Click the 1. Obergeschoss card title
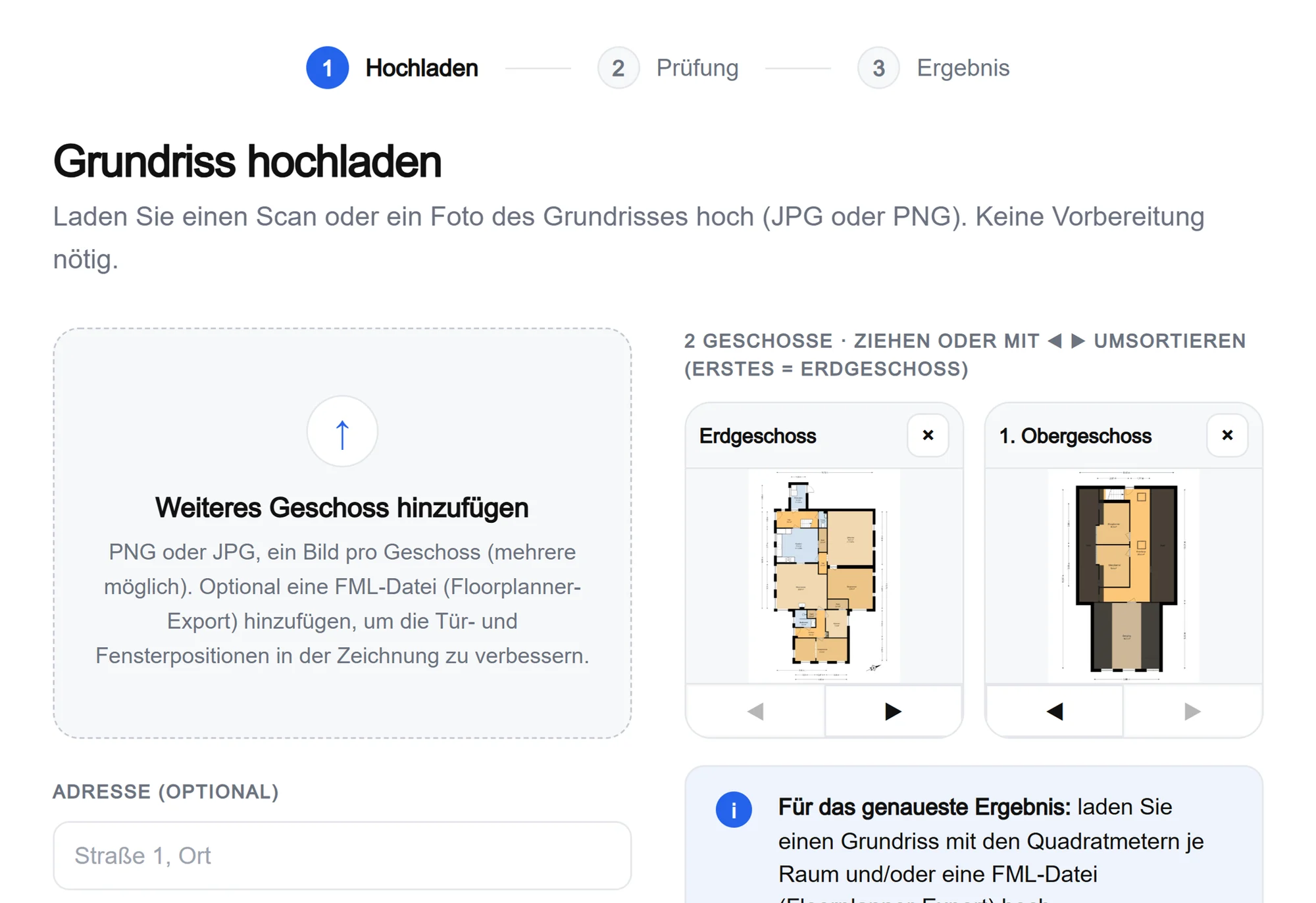 [x=1075, y=435]
